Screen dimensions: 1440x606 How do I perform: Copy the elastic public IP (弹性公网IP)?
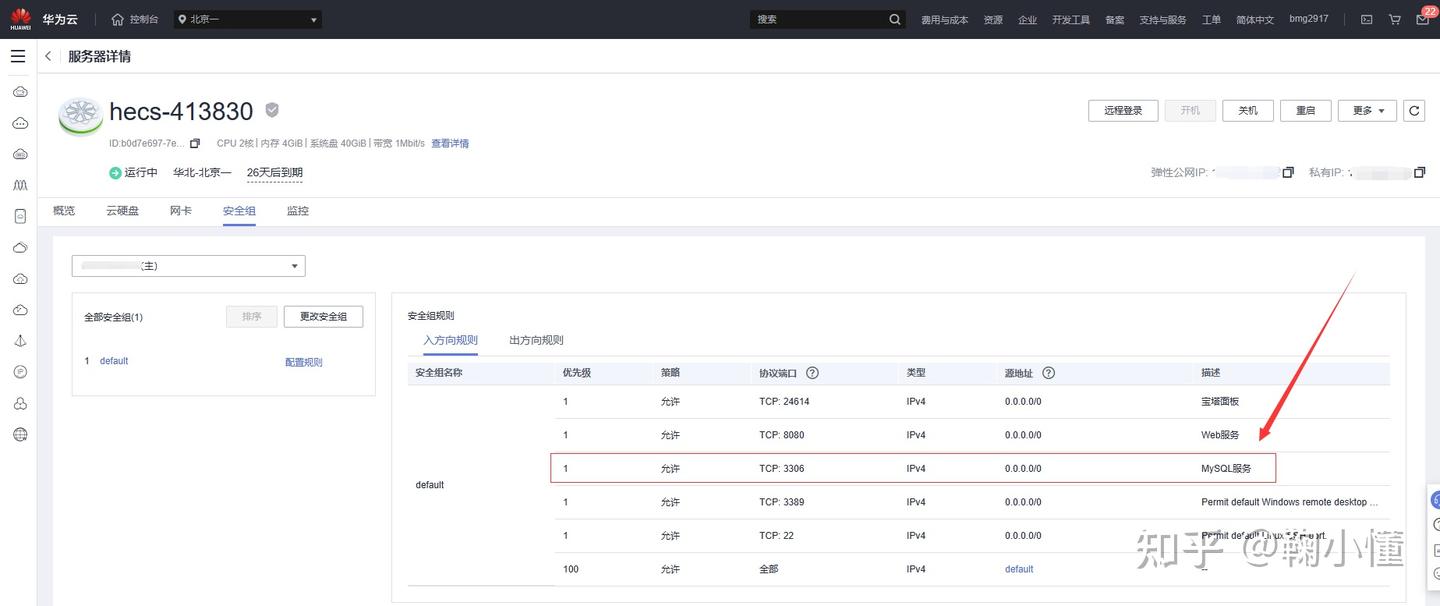click(x=1288, y=173)
